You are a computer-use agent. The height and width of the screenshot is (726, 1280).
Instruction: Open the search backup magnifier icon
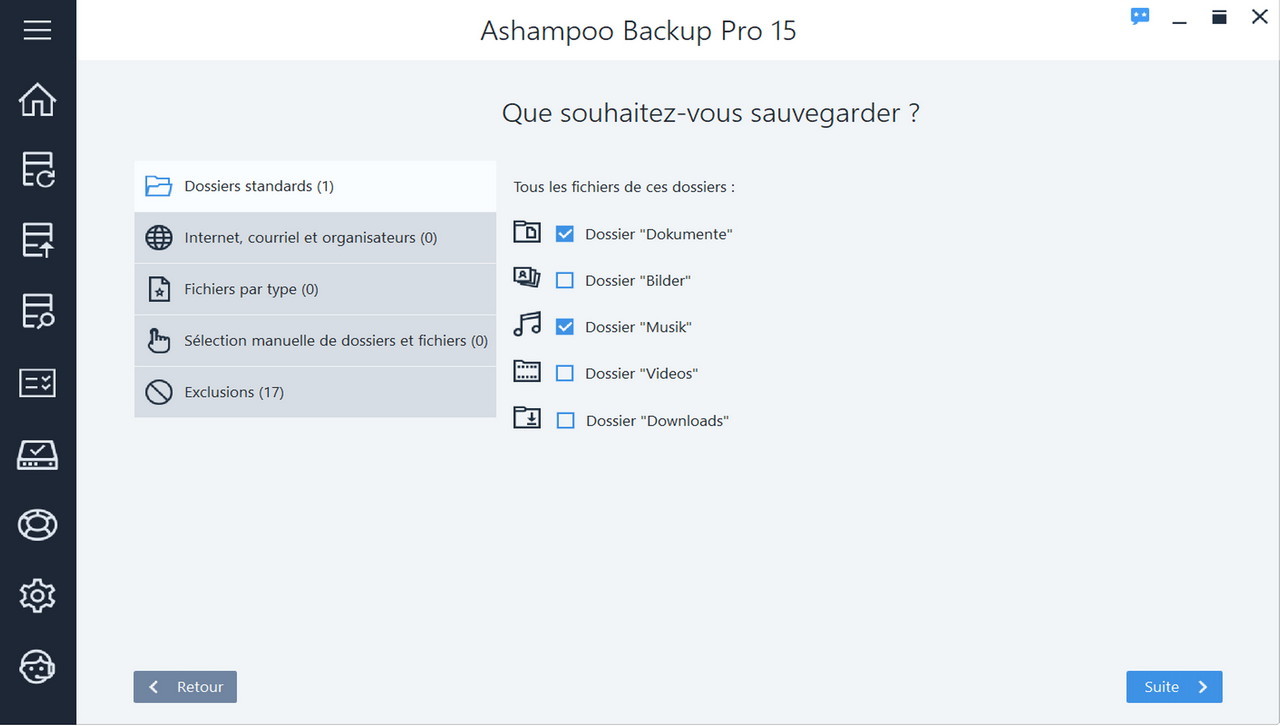(37, 312)
